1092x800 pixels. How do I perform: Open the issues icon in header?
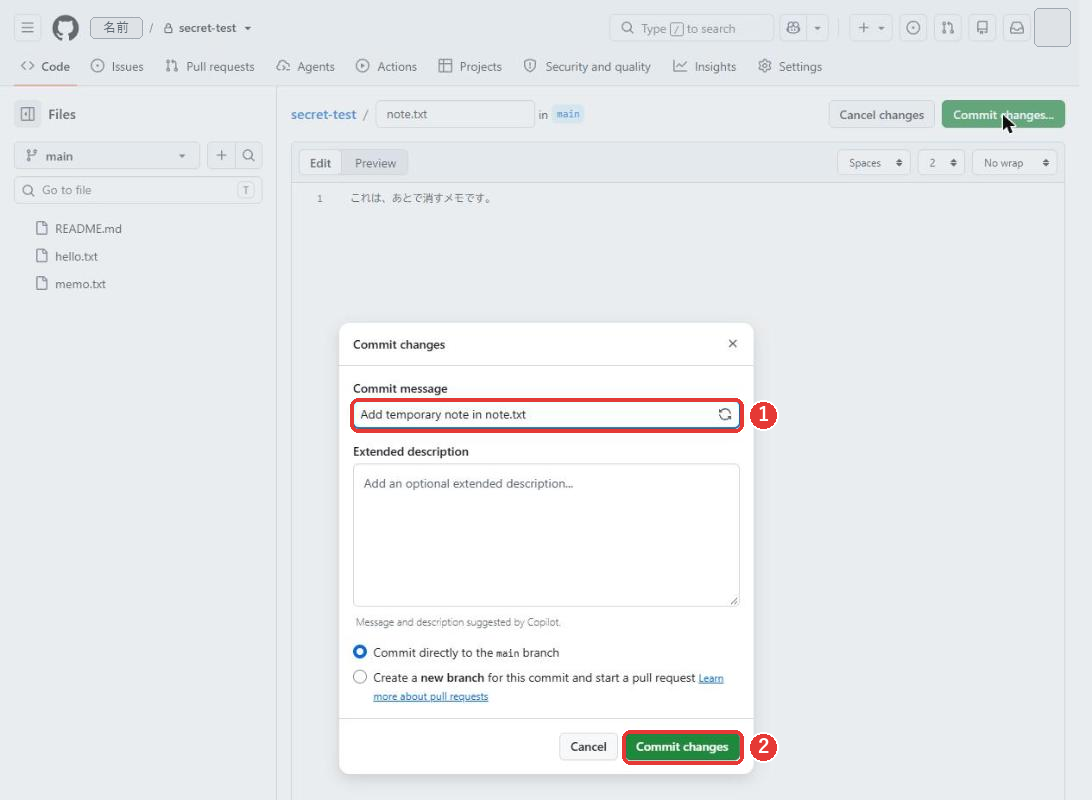(x=913, y=28)
